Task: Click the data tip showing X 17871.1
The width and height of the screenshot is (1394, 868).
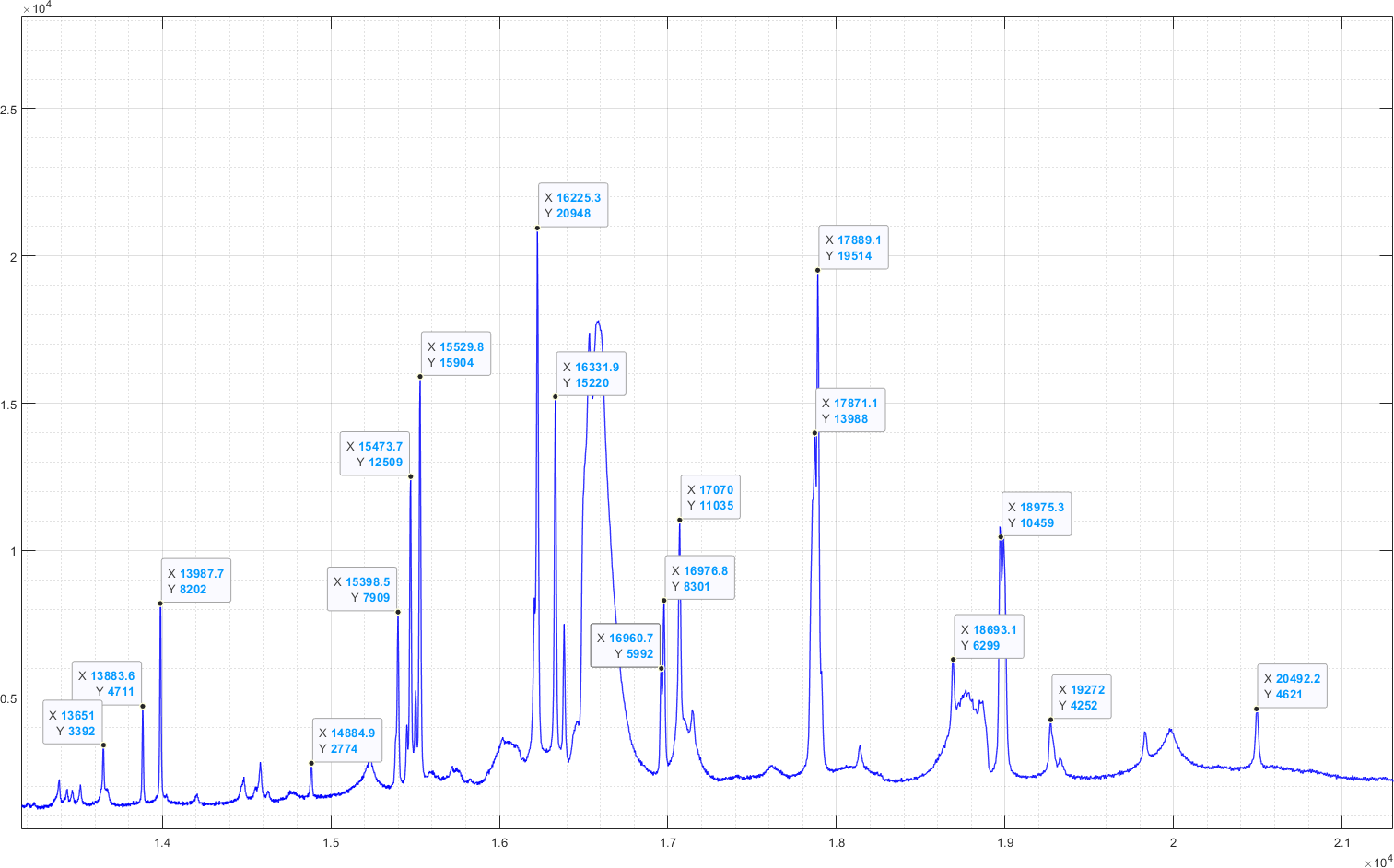Action: [849, 411]
